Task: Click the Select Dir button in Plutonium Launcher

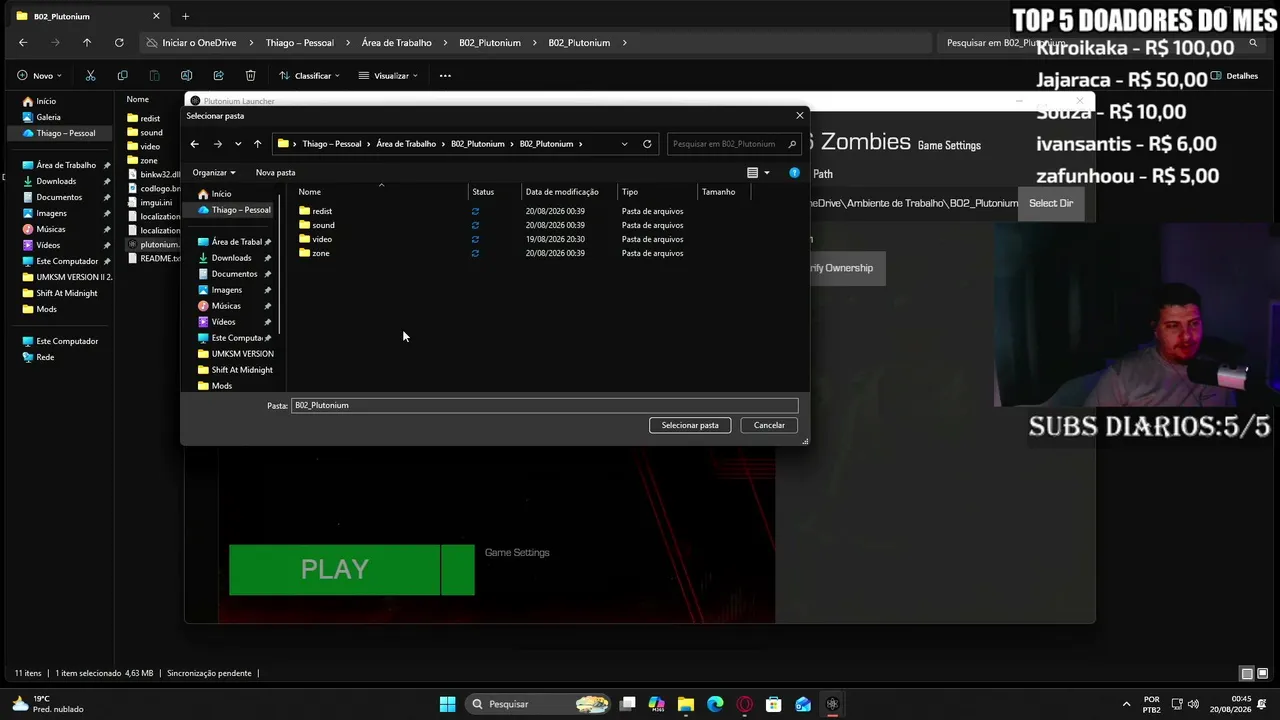Action: pos(1051,203)
